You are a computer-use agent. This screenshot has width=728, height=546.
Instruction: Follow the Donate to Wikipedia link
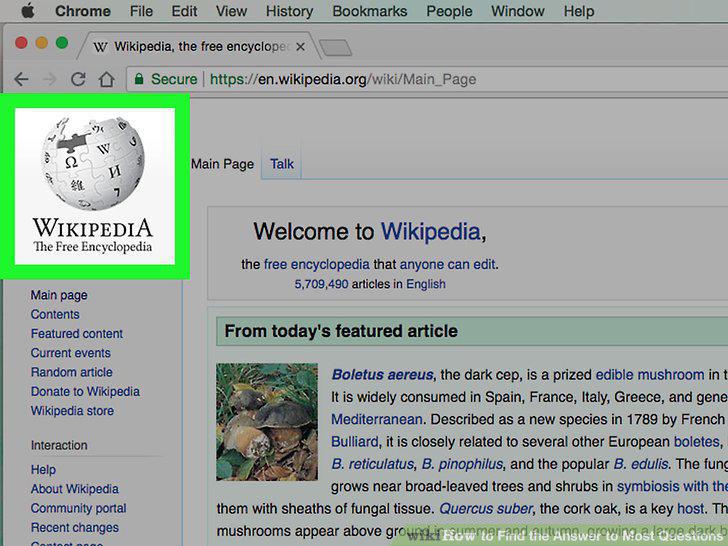coord(85,391)
